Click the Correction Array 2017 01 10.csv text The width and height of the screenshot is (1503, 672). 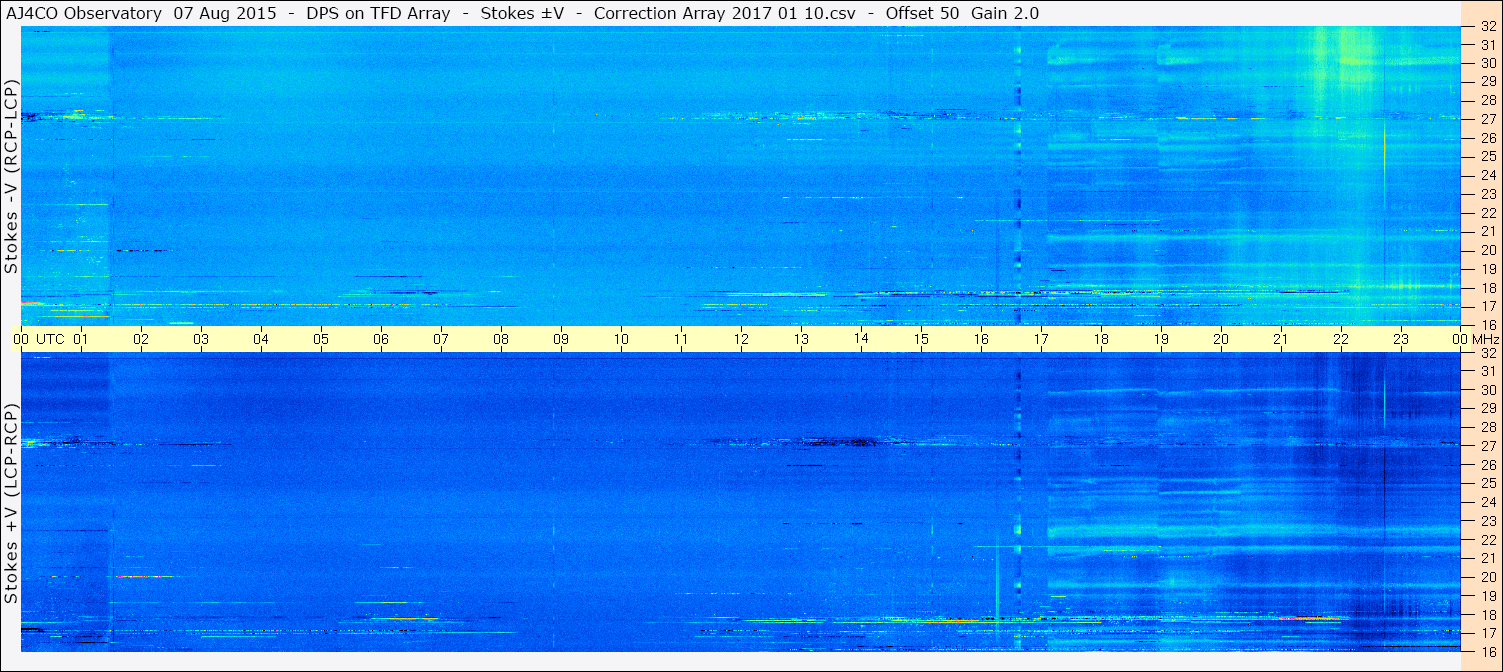(726, 13)
